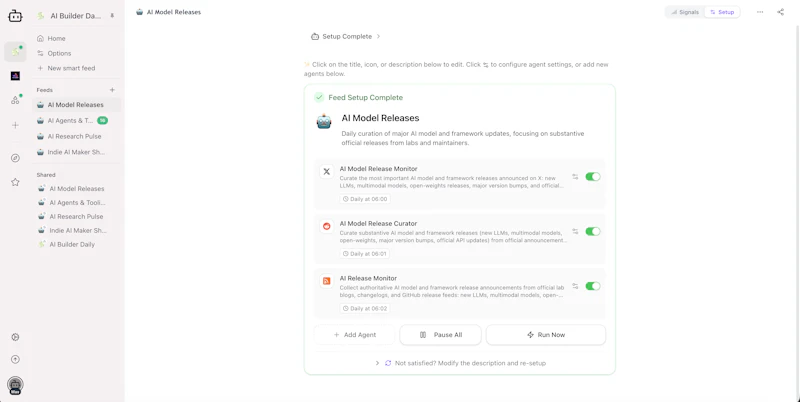This screenshot has width=800, height=402.
Task: Click the pin icon next to AI Builder Da...
Action: click(x=112, y=16)
